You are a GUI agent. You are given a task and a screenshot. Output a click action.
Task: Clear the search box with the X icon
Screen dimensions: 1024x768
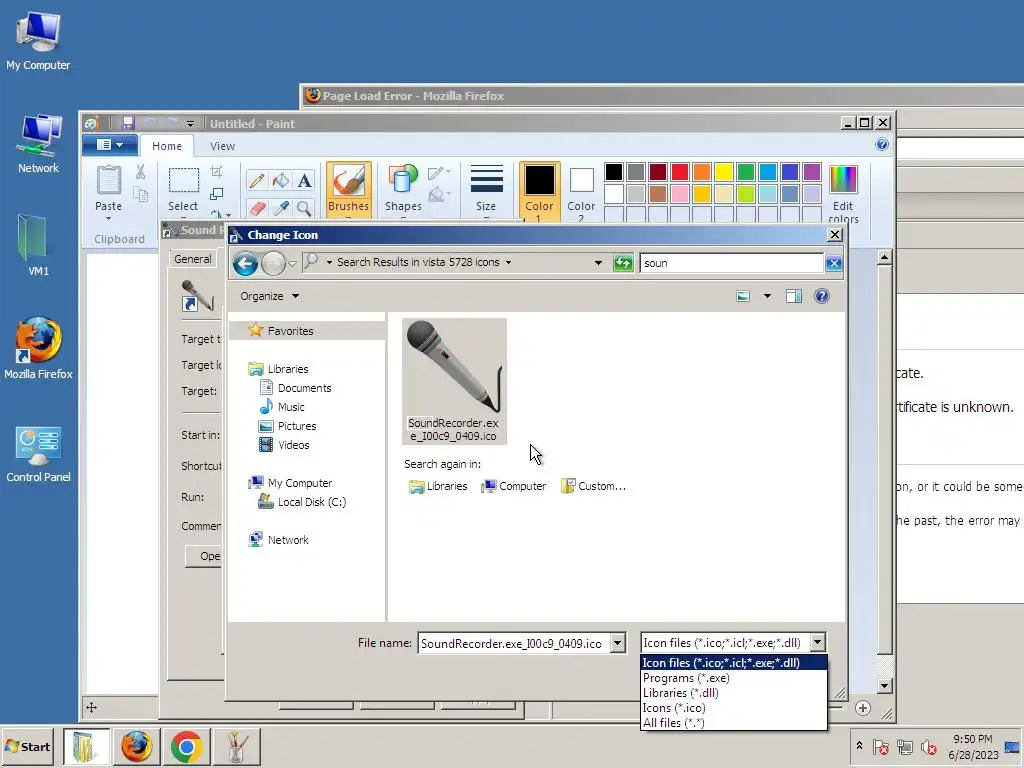[x=833, y=263]
